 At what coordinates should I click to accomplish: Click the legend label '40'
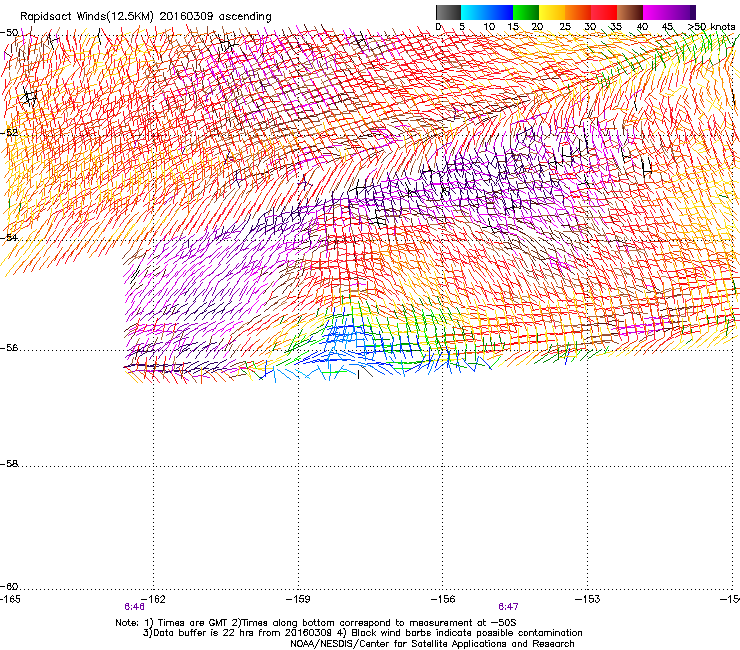642,26
